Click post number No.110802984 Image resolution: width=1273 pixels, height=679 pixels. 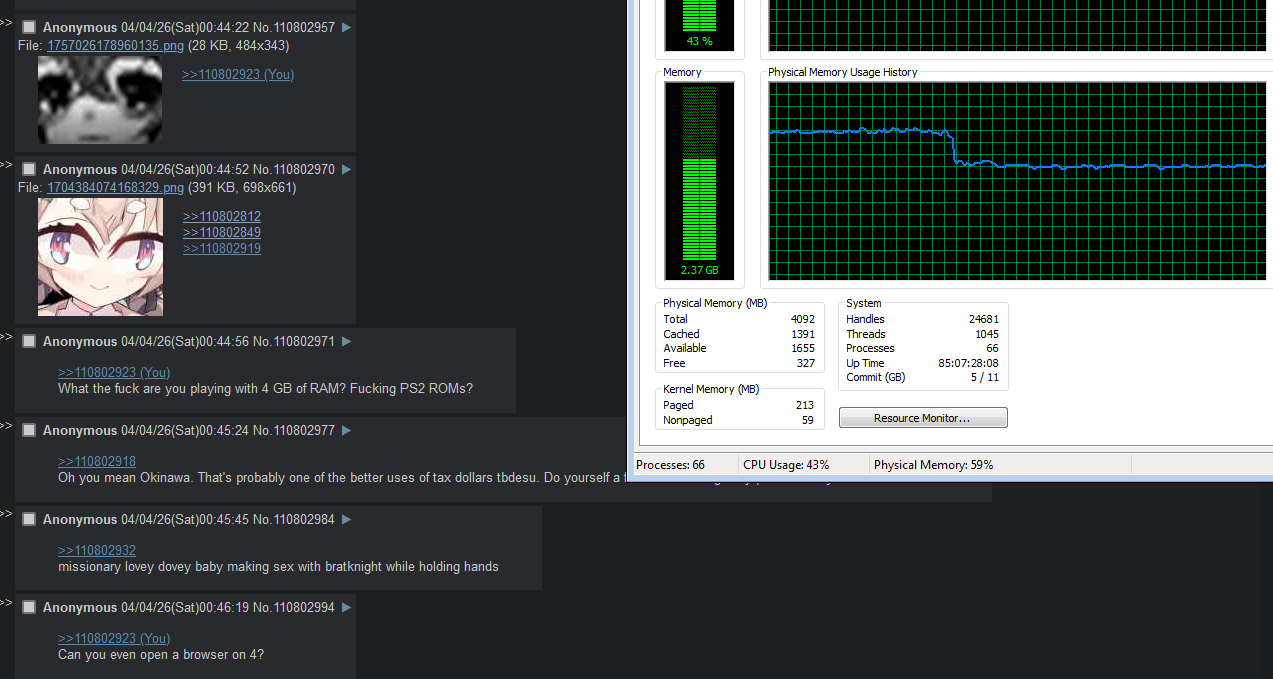(294, 519)
